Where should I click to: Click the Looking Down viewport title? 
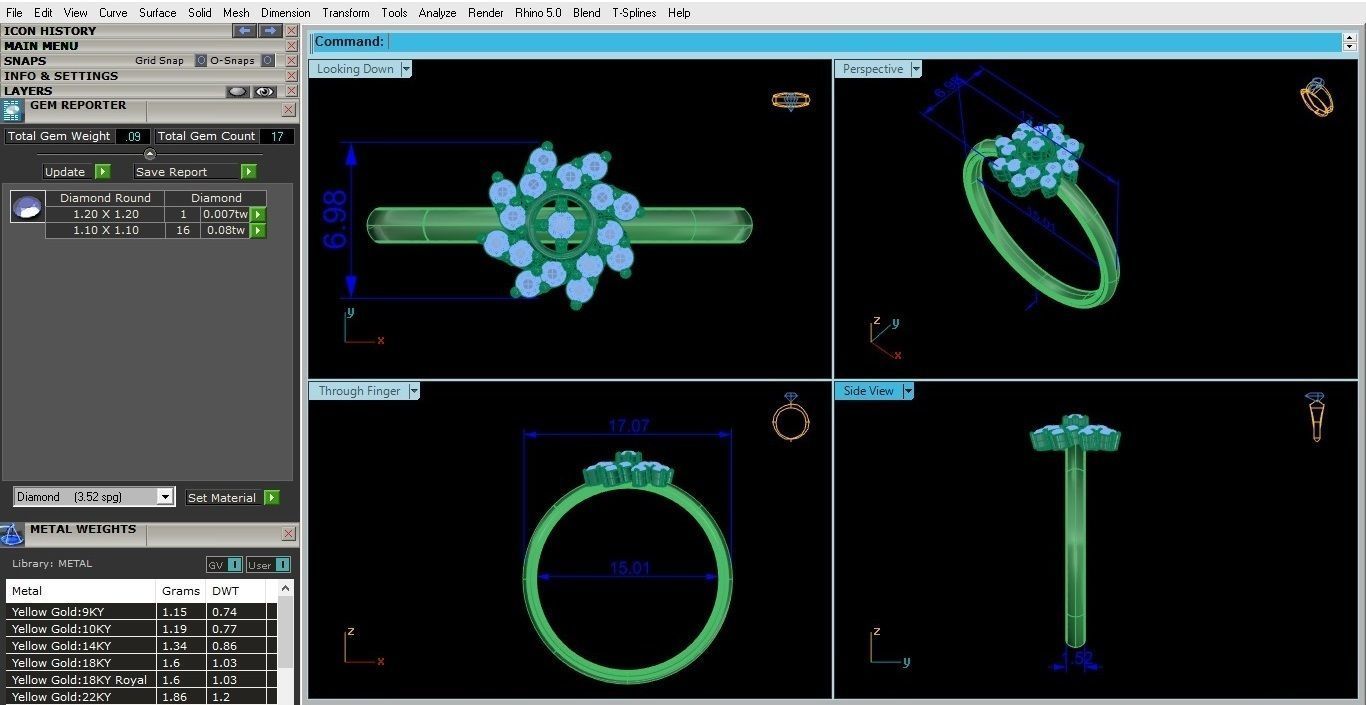point(355,69)
